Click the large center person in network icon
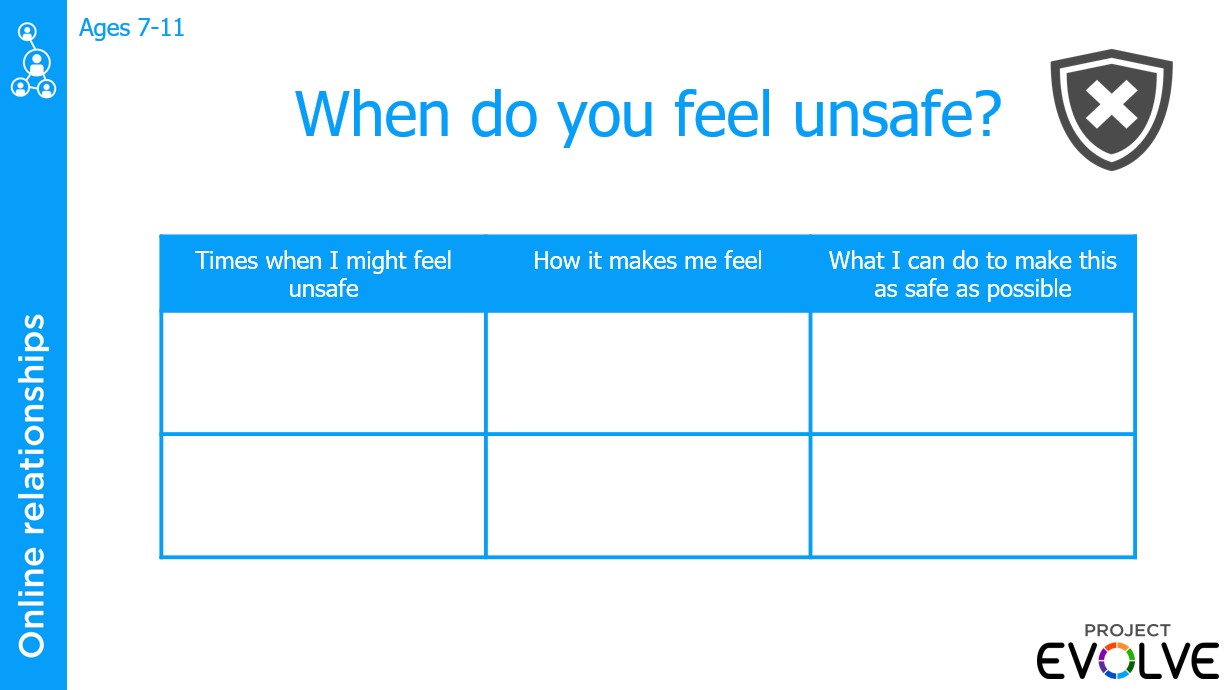This screenshot has width=1226, height=690. point(36,63)
